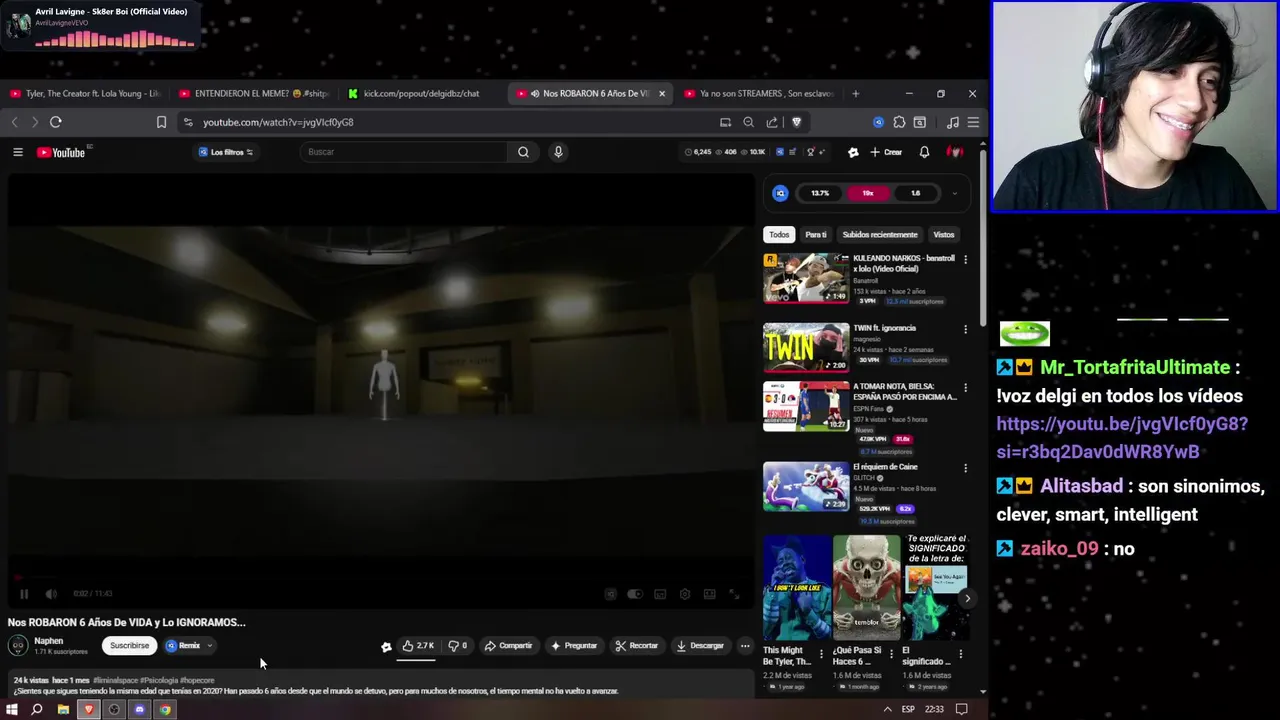Enter fullscreen on the video player
Screen dimensions: 1280x720
coord(734,594)
